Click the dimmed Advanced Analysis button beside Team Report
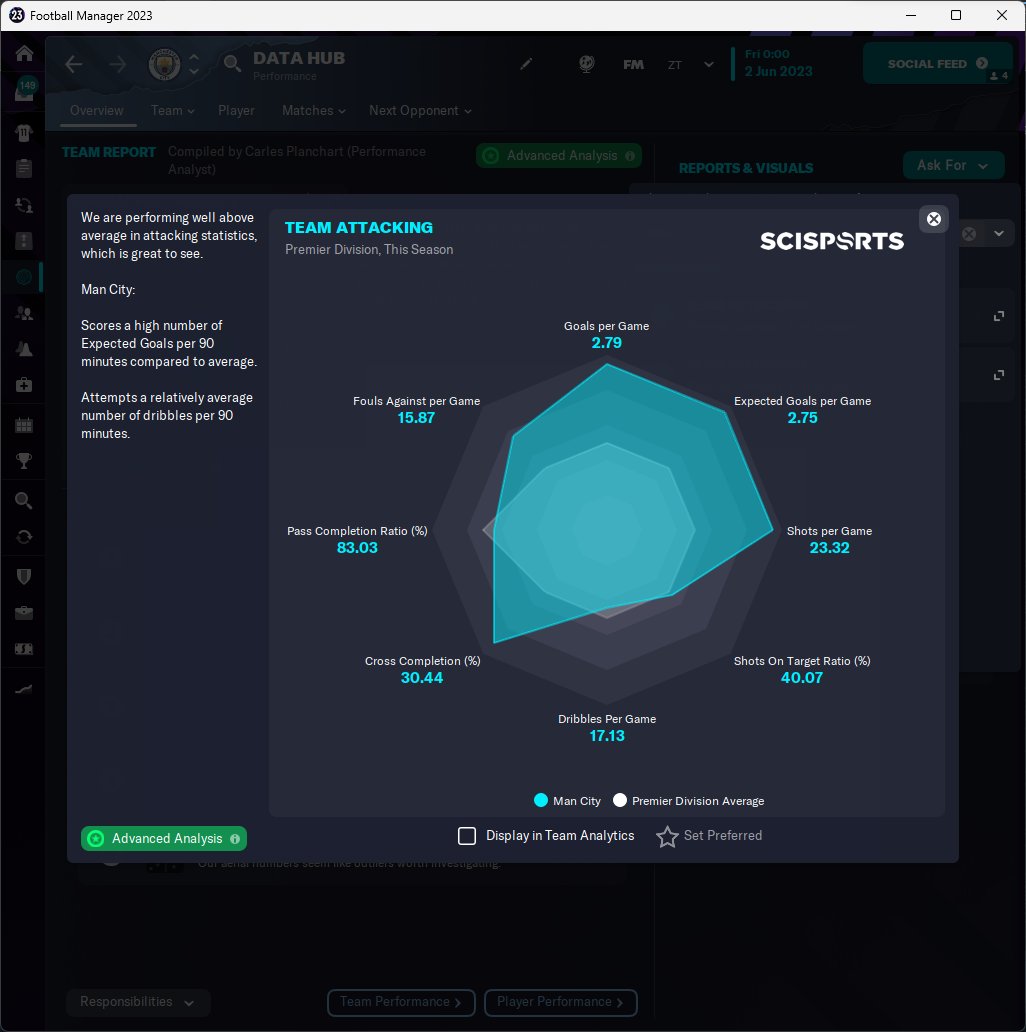This screenshot has height=1032, width=1026. 559,156
